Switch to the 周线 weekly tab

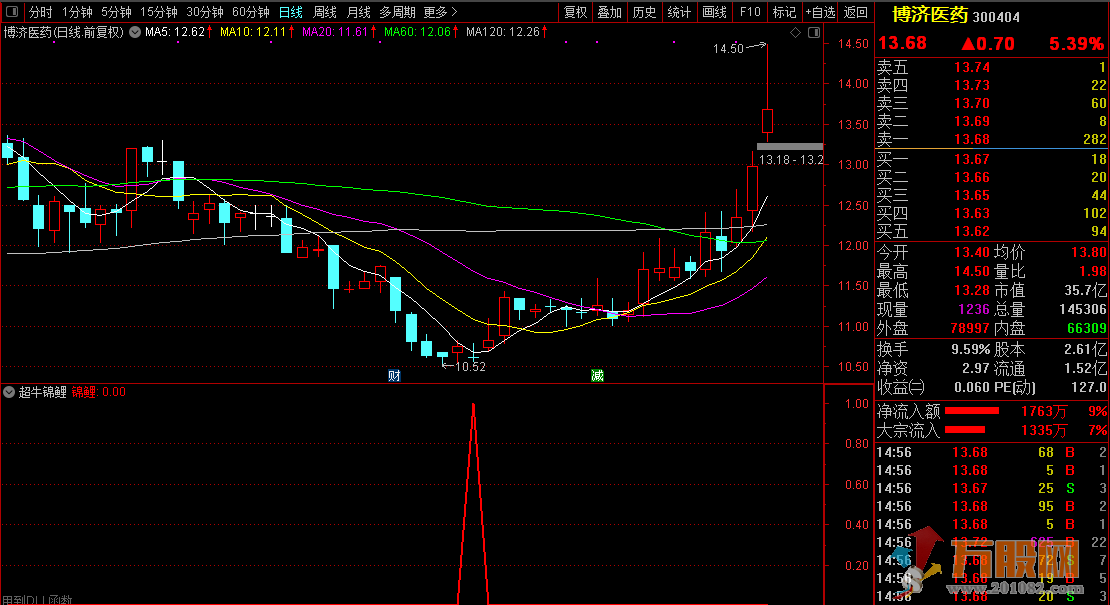(x=324, y=12)
